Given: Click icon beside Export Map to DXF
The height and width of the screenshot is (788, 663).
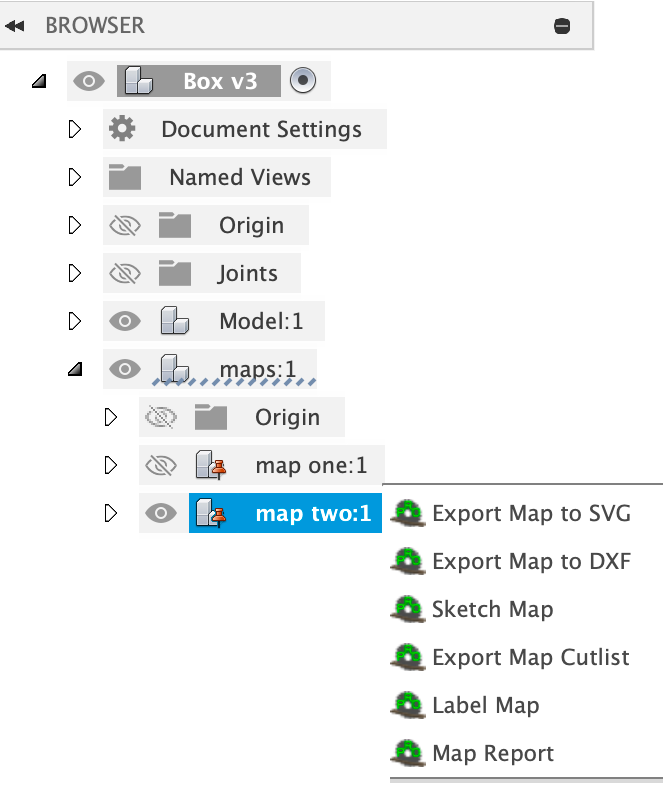Looking at the screenshot, I should tap(408, 561).
